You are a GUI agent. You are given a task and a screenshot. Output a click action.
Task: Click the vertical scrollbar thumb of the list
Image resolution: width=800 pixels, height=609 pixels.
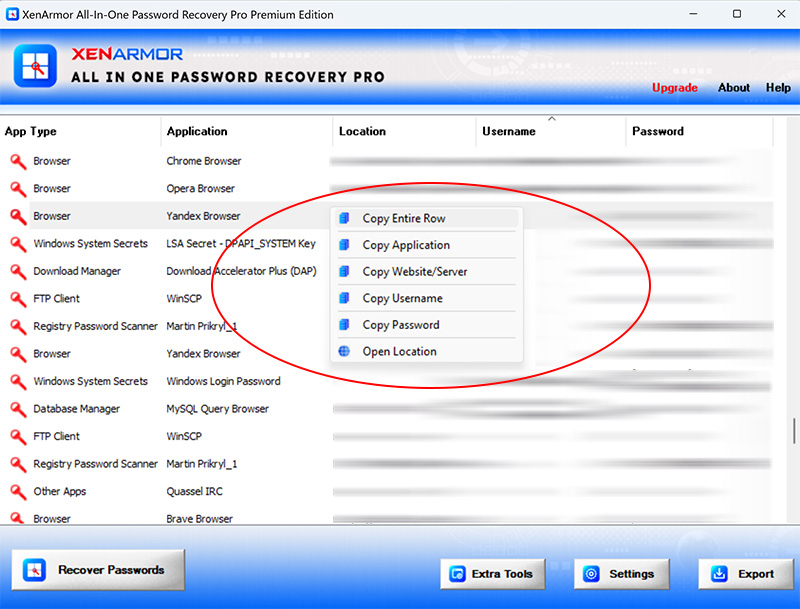click(x=794, y=431)
